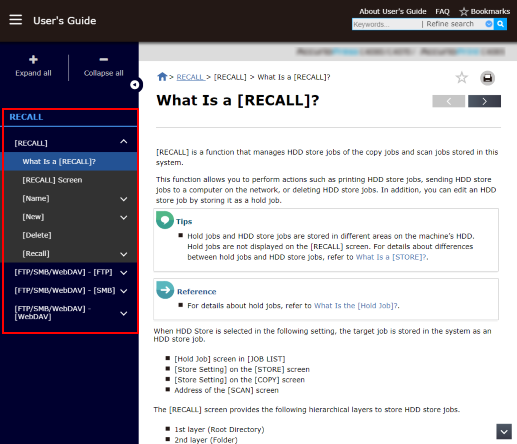This screenshot has width=517, height=444.
Task: Click the page scroll-down chevron button
Action: 504,432
